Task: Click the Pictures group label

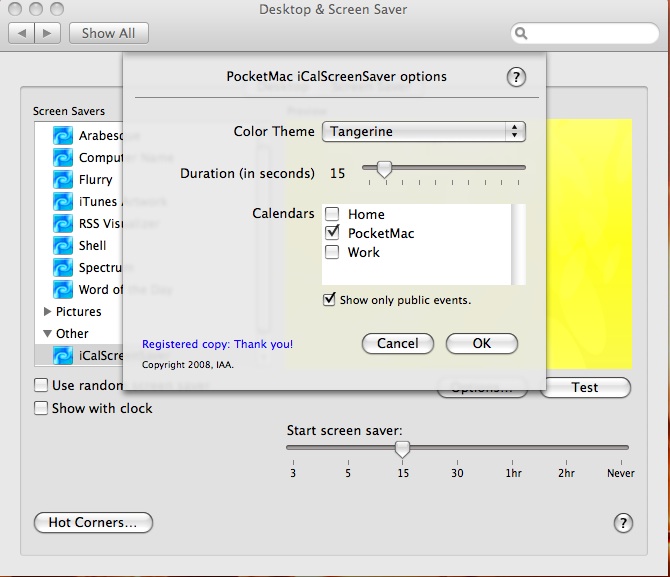Action: [x=79, y=312]
